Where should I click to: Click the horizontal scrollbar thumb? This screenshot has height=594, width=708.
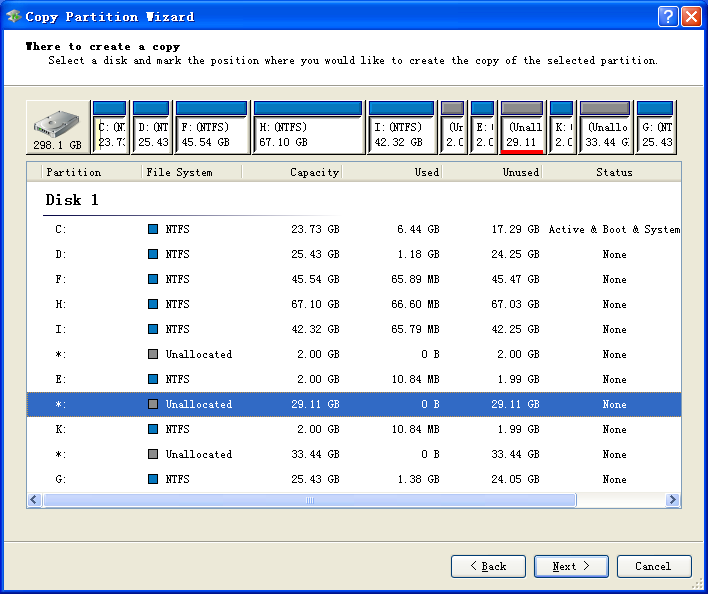click(x=309, y=500)
